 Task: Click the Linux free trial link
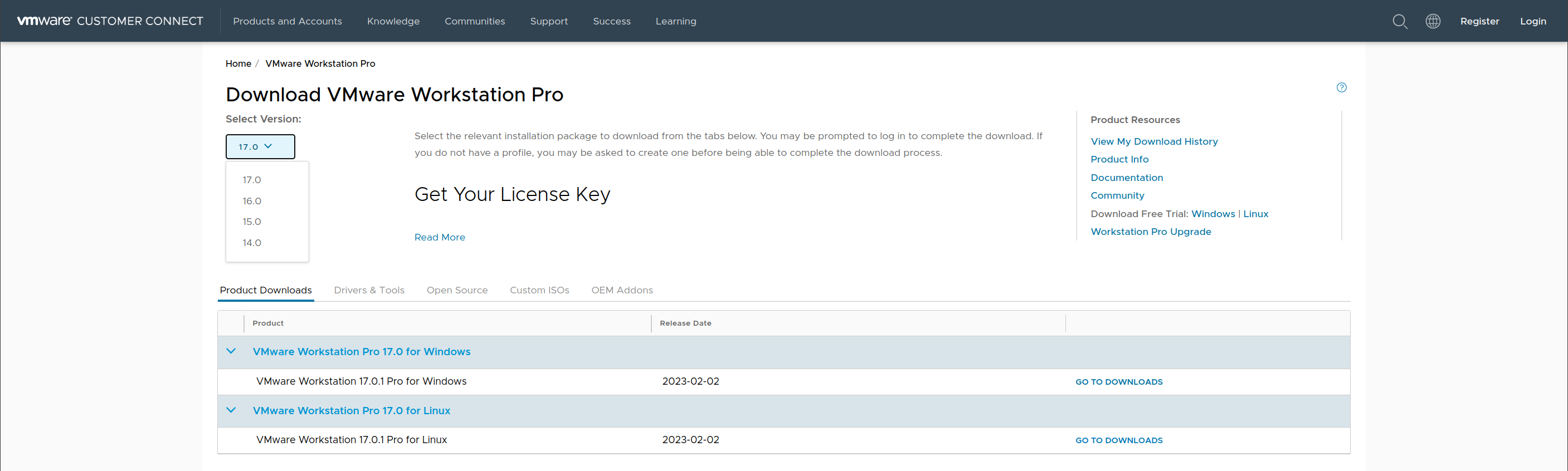1256,214
